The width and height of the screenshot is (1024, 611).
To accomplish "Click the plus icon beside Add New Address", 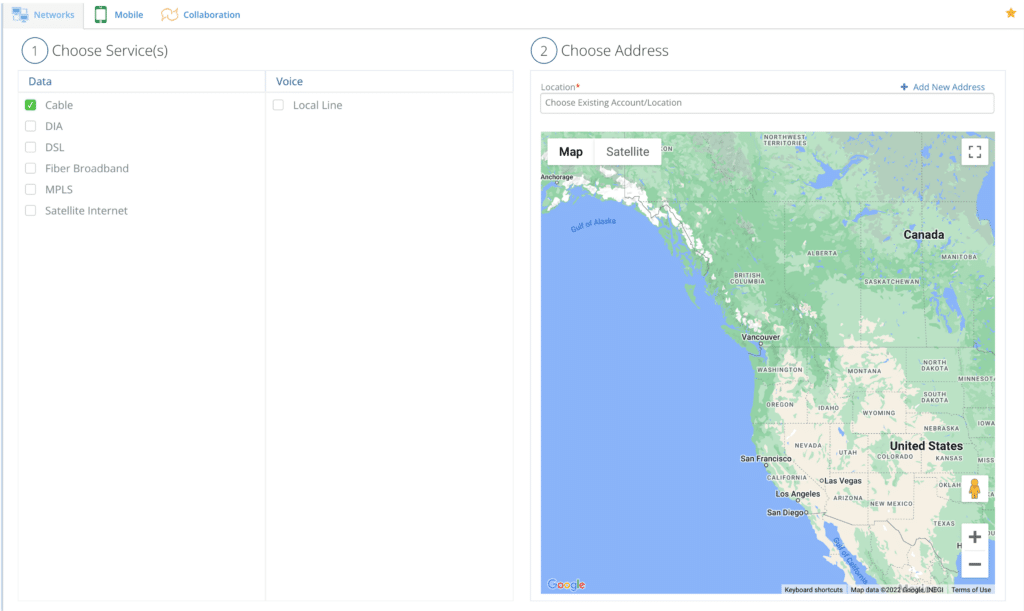I will [904, 87].
